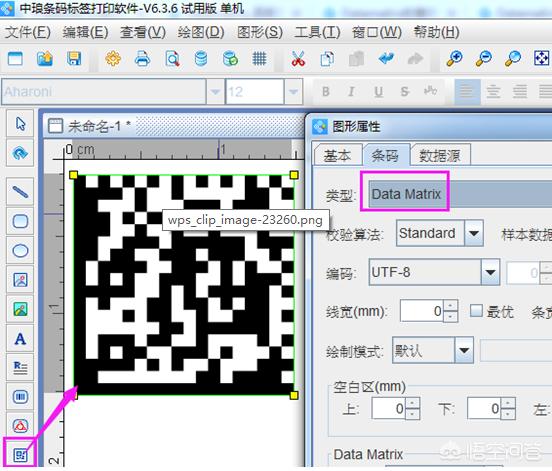Open the 工具(T) menu
This screenshot has width=552, height=471.
pyautogui.click(x=317, y=32)
